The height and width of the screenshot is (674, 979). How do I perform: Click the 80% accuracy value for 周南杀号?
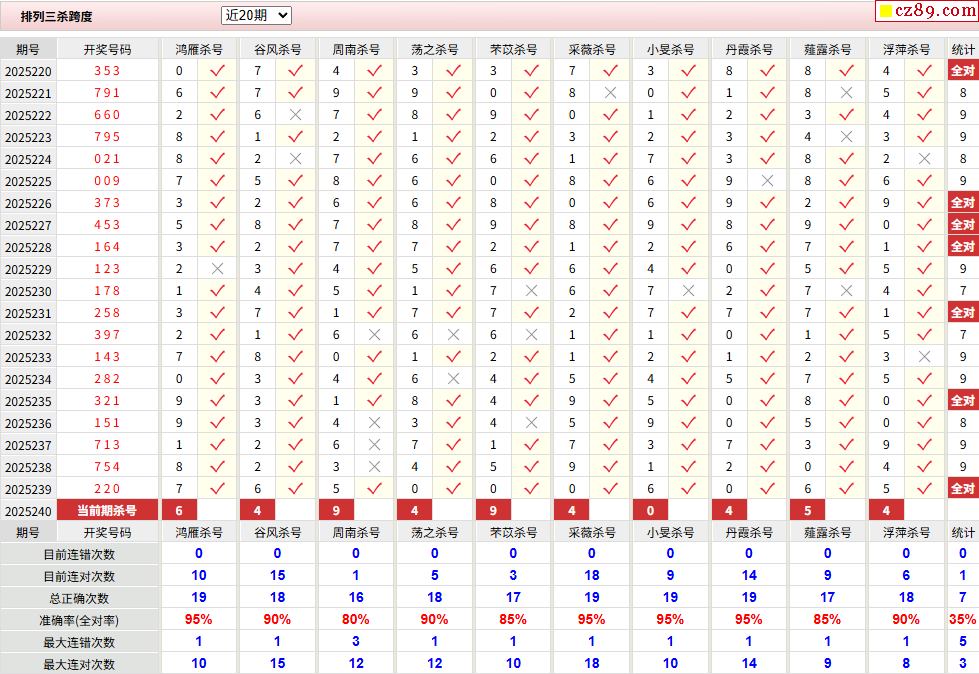(356, 620)
